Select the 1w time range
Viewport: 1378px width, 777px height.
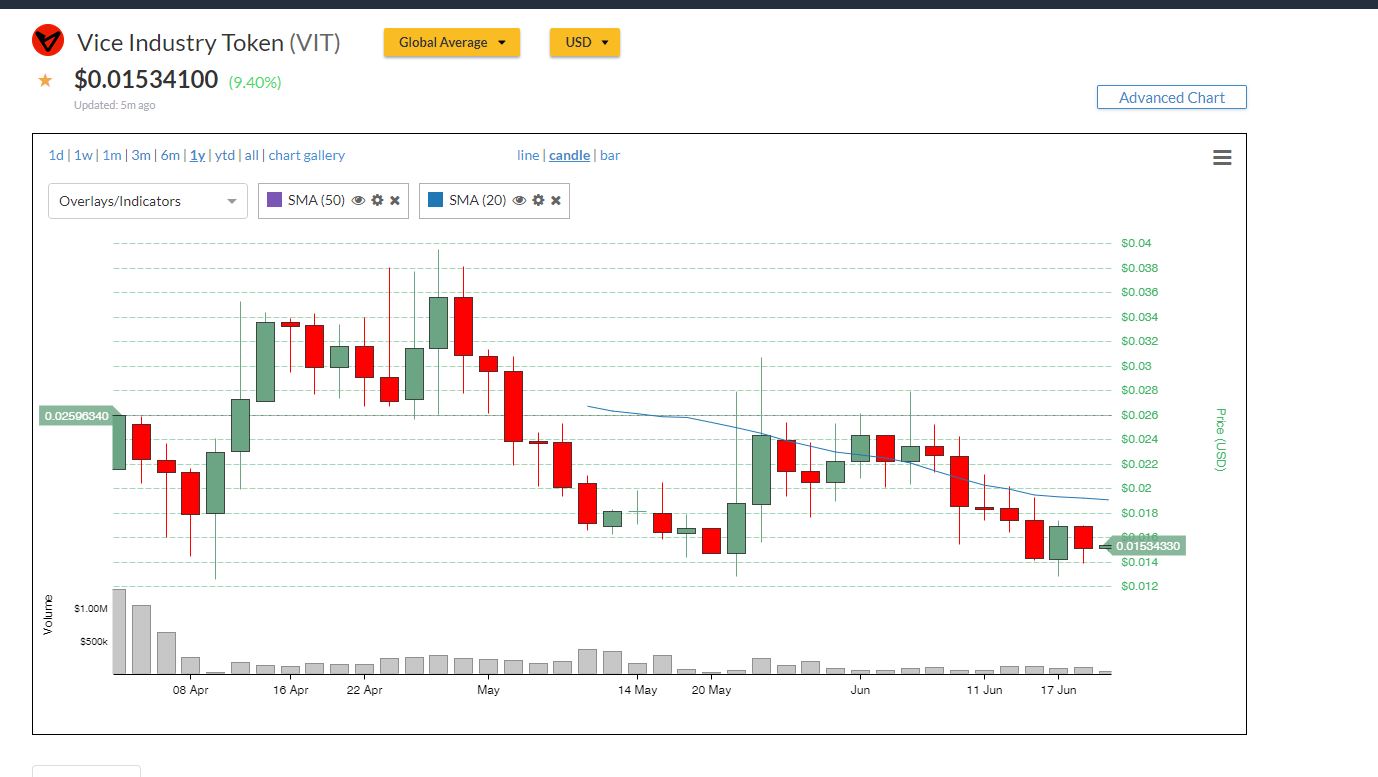tap(83, 155)
